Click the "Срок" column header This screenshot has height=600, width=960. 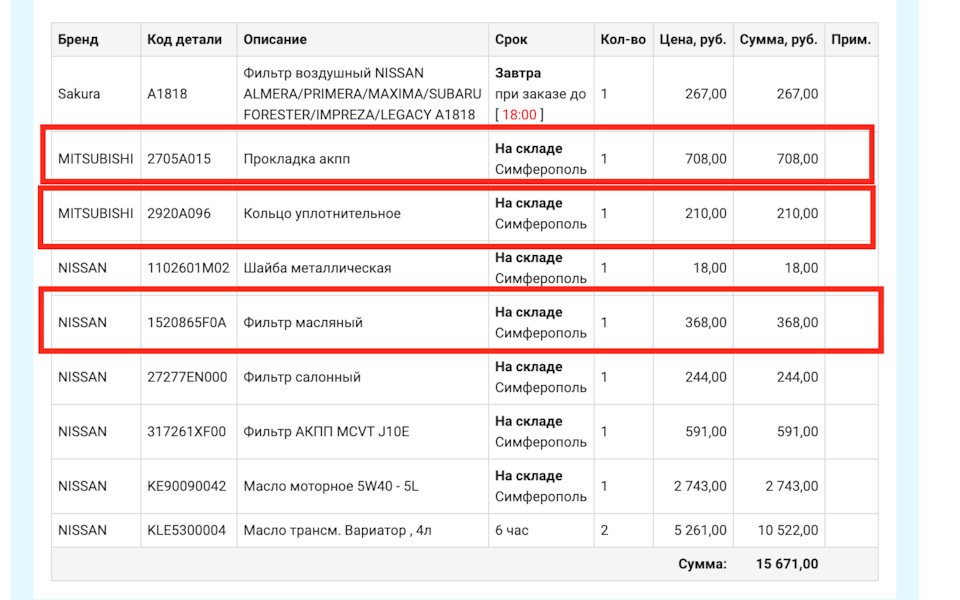(x=511, y=40)
